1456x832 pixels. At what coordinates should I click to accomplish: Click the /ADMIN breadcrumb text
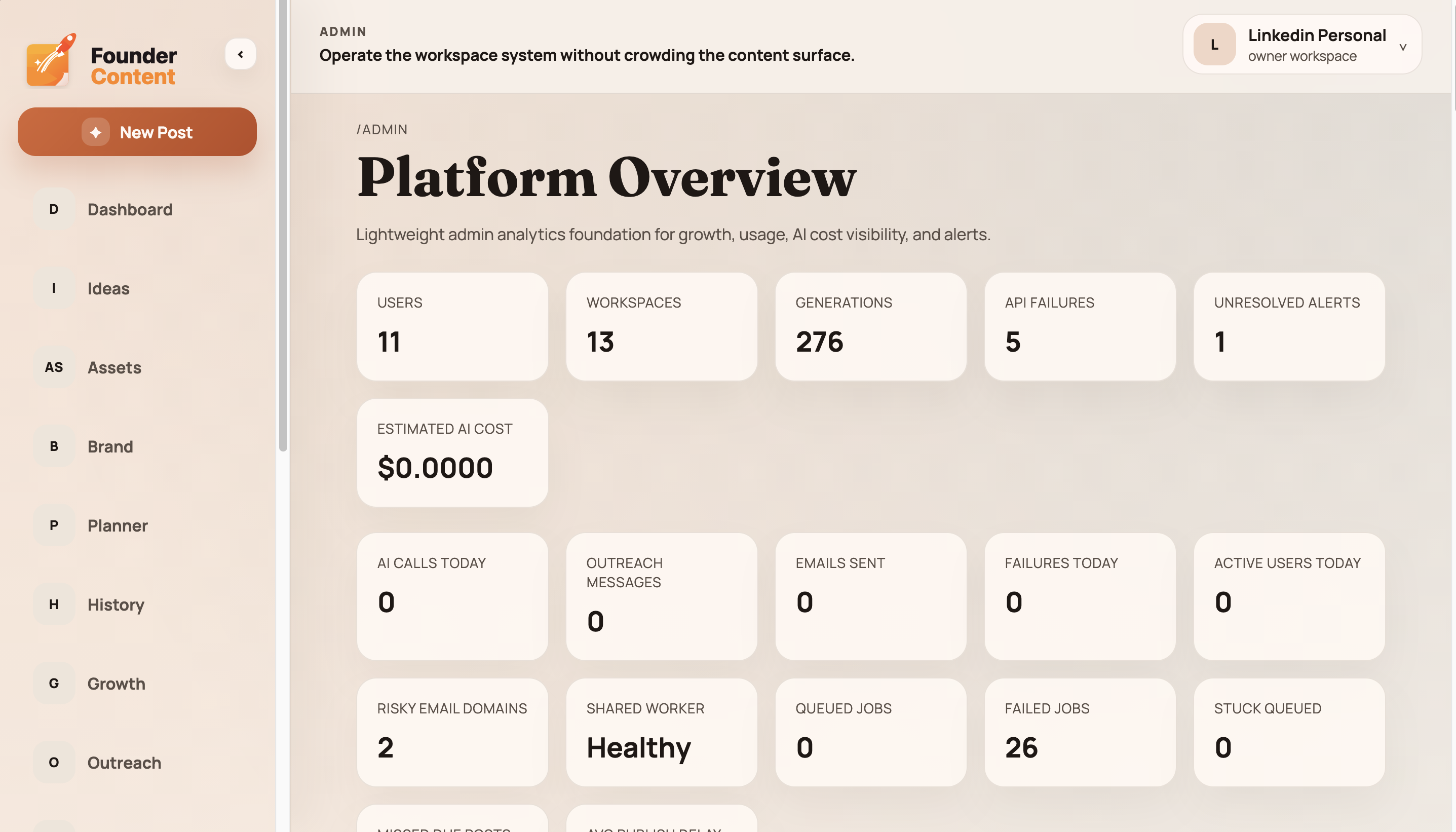pos(381,130)
